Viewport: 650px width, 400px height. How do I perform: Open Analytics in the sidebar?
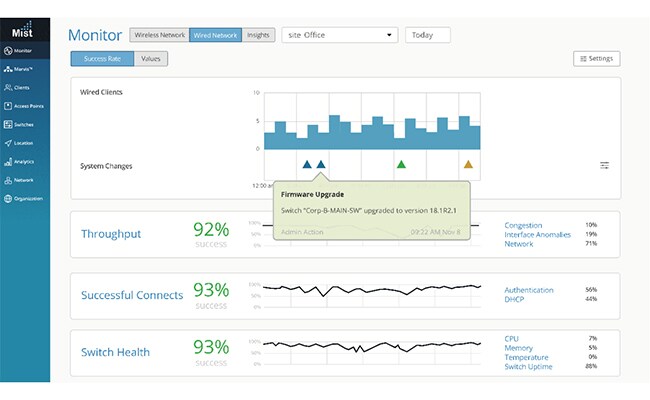pos(24,161)
